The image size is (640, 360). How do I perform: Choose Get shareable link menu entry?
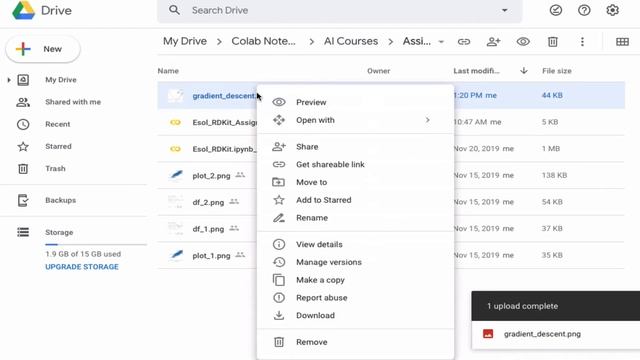pyautogui.click(x=356, y=164)
